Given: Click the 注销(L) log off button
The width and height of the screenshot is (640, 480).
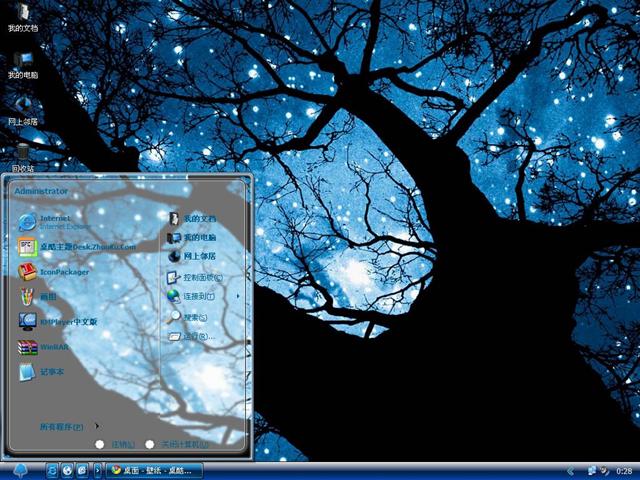Looking at the screenshot, I should [x=115, y=444].
